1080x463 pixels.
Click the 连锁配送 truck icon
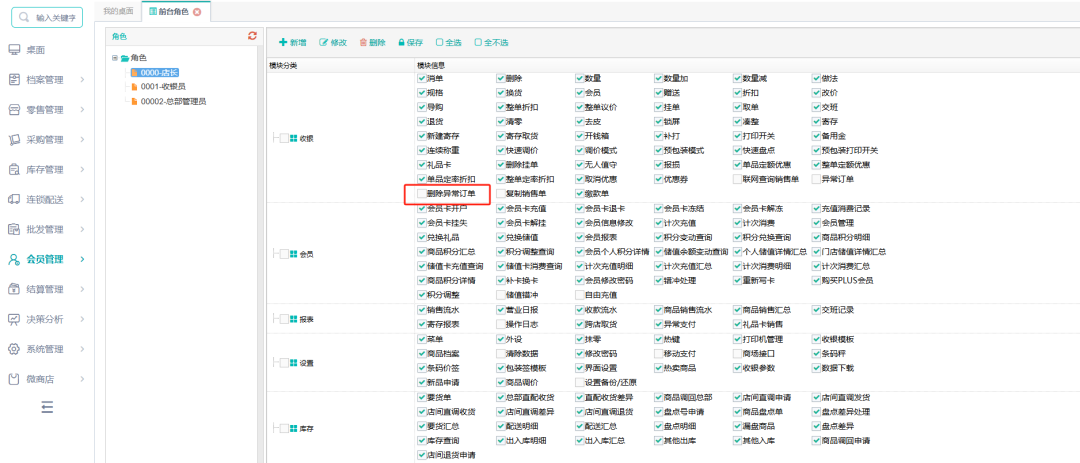pyautogui.click(x=14, y=199)
